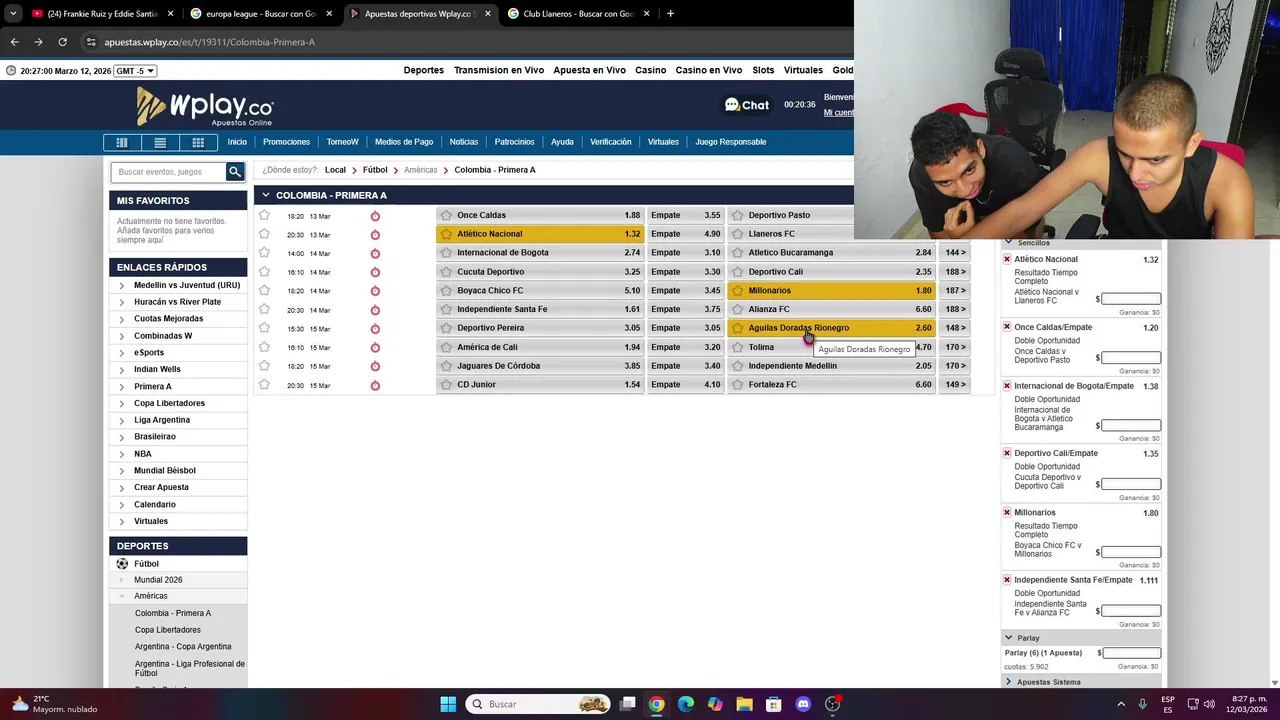Favorite the Jaguares De Córdoba match row star

264,366
